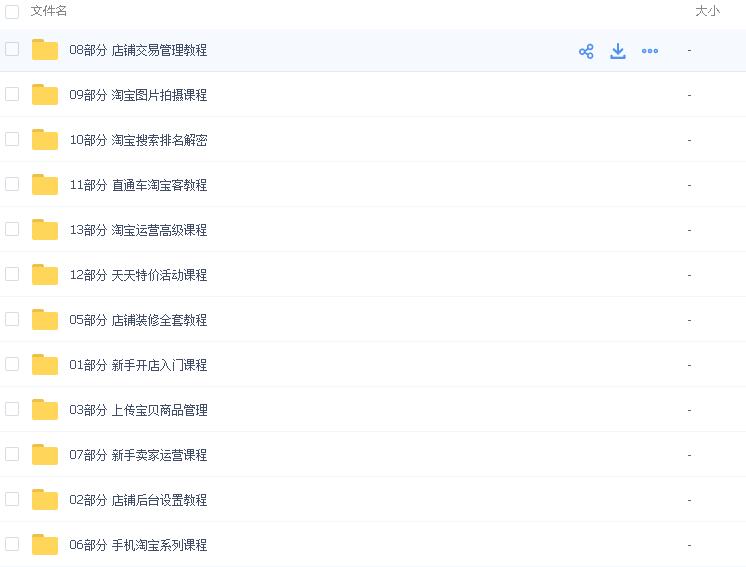This screenshot has height=567, width=746.
Task: Open folder name 06部分 手机淘宝系列课程
Action: tap(138, 545)
